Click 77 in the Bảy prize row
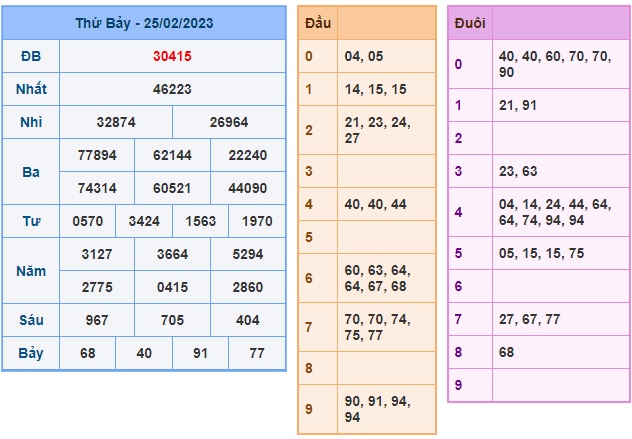The width and height of the screenshot is (632, 439). pyautogui.click(x=257, y=354)
